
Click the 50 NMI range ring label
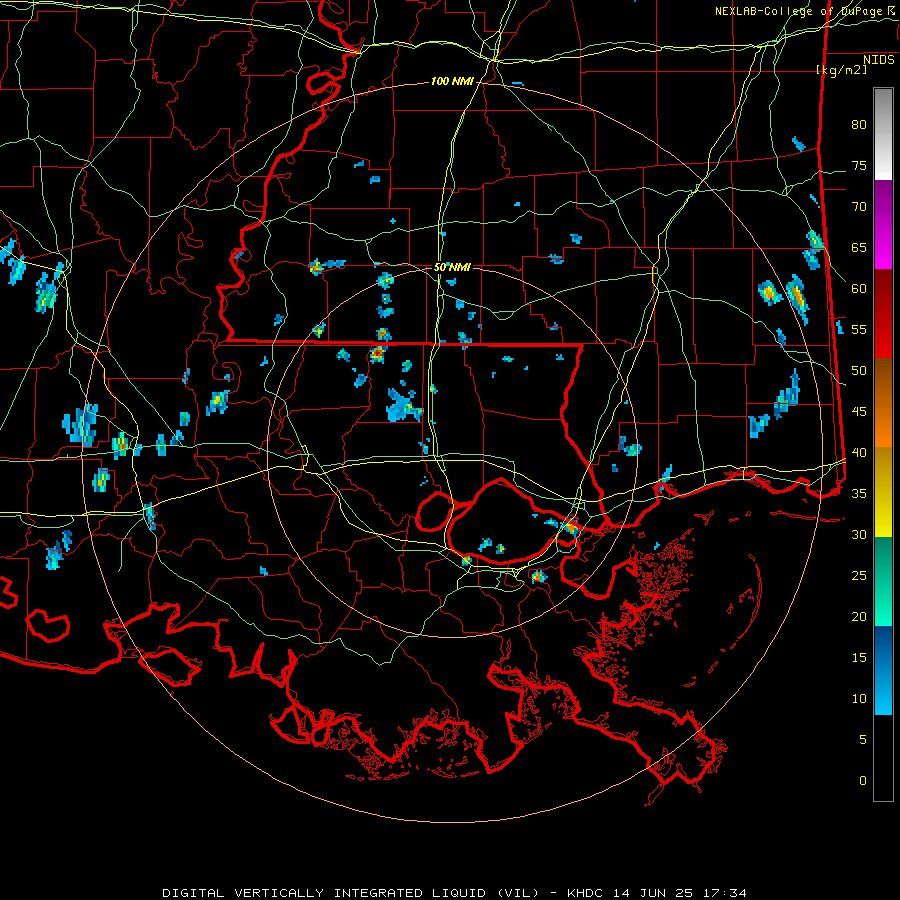click(x=452, y=267)
